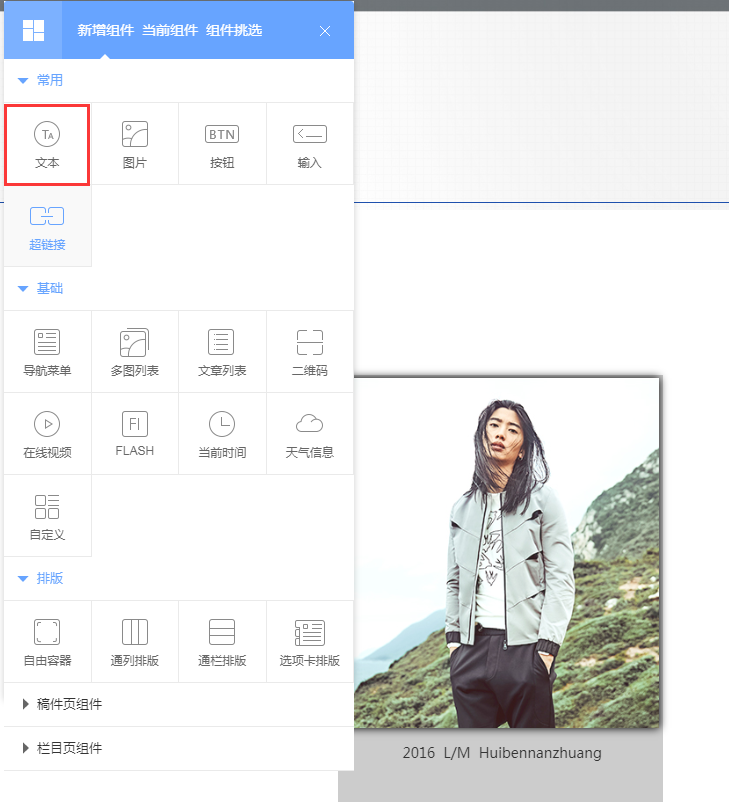Choose the 天气信息 weather info component
This screenshot has height=805, width=729.
coord(309,433)
